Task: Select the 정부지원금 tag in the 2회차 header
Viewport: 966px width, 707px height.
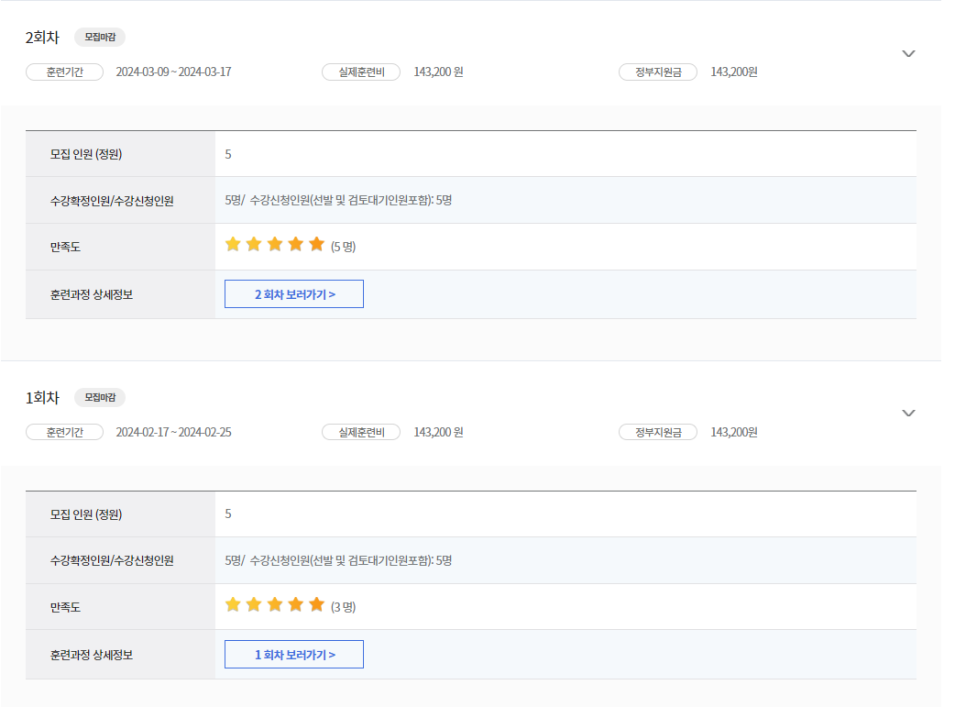Action: click(657, 72)
